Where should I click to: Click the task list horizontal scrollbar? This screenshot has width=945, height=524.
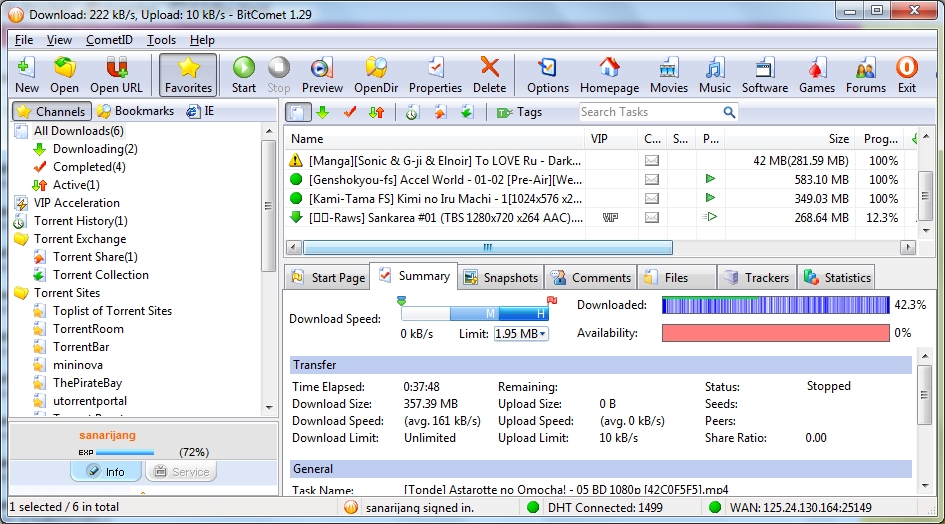(x=488, y=247)
